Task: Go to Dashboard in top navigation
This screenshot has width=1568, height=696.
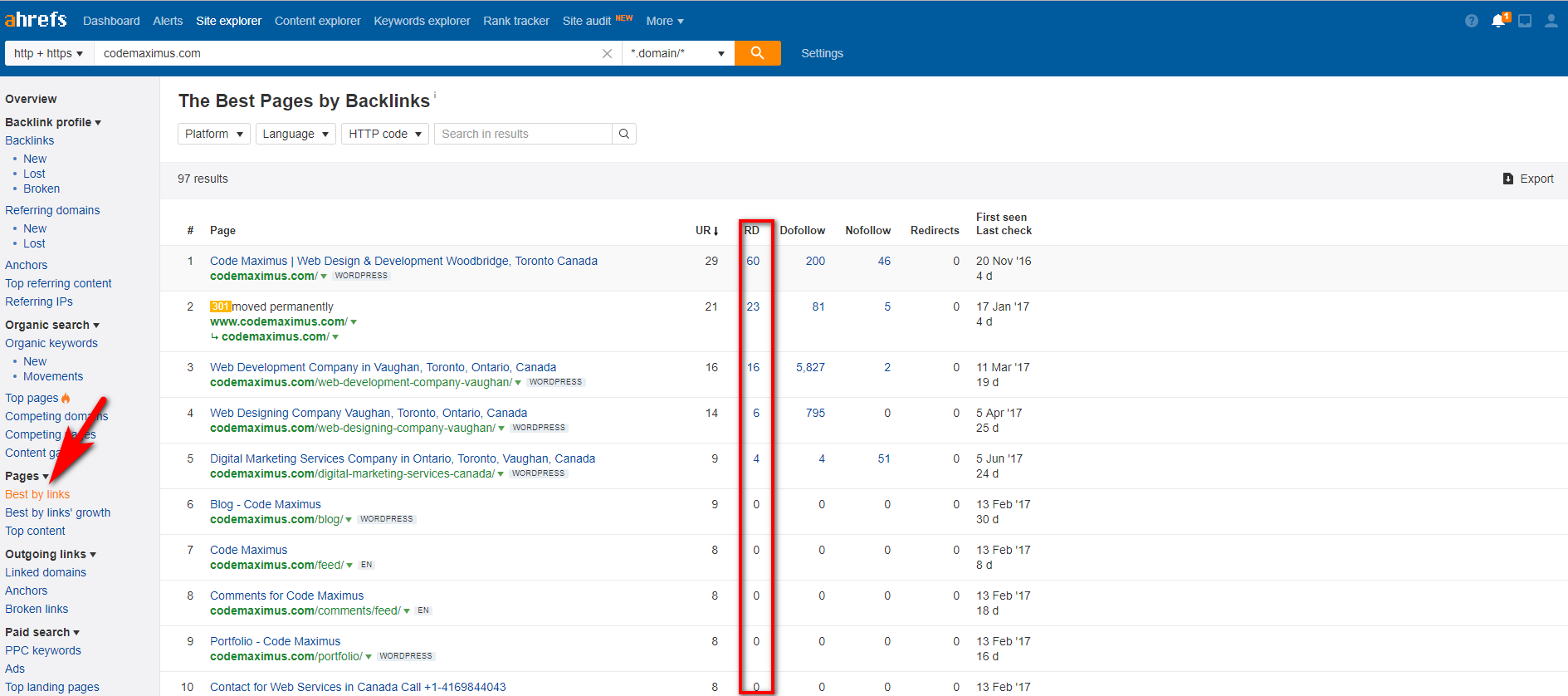Action: [111, 21]
